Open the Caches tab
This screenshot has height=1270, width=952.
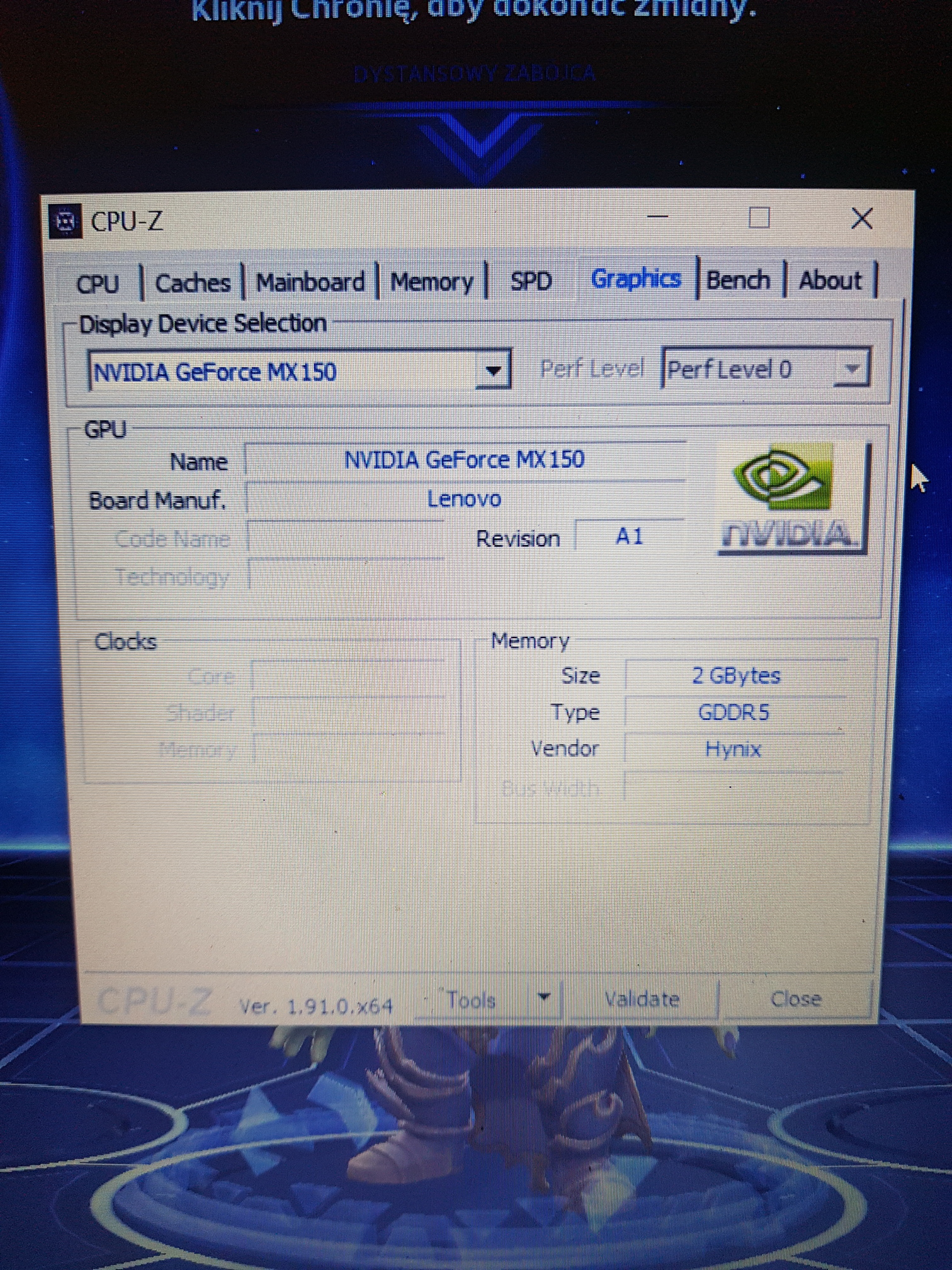pos(192,283)
